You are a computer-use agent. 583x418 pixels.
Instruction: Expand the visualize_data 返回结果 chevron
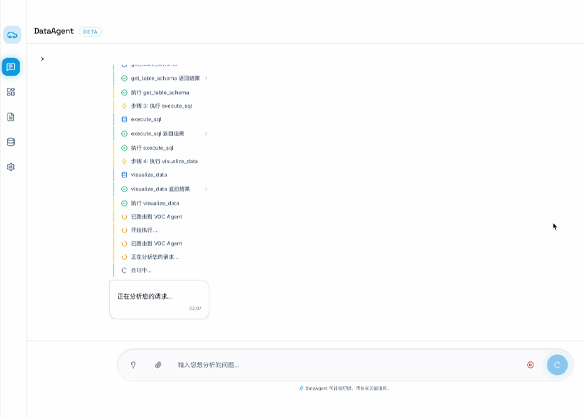click(x=206, y=189)
